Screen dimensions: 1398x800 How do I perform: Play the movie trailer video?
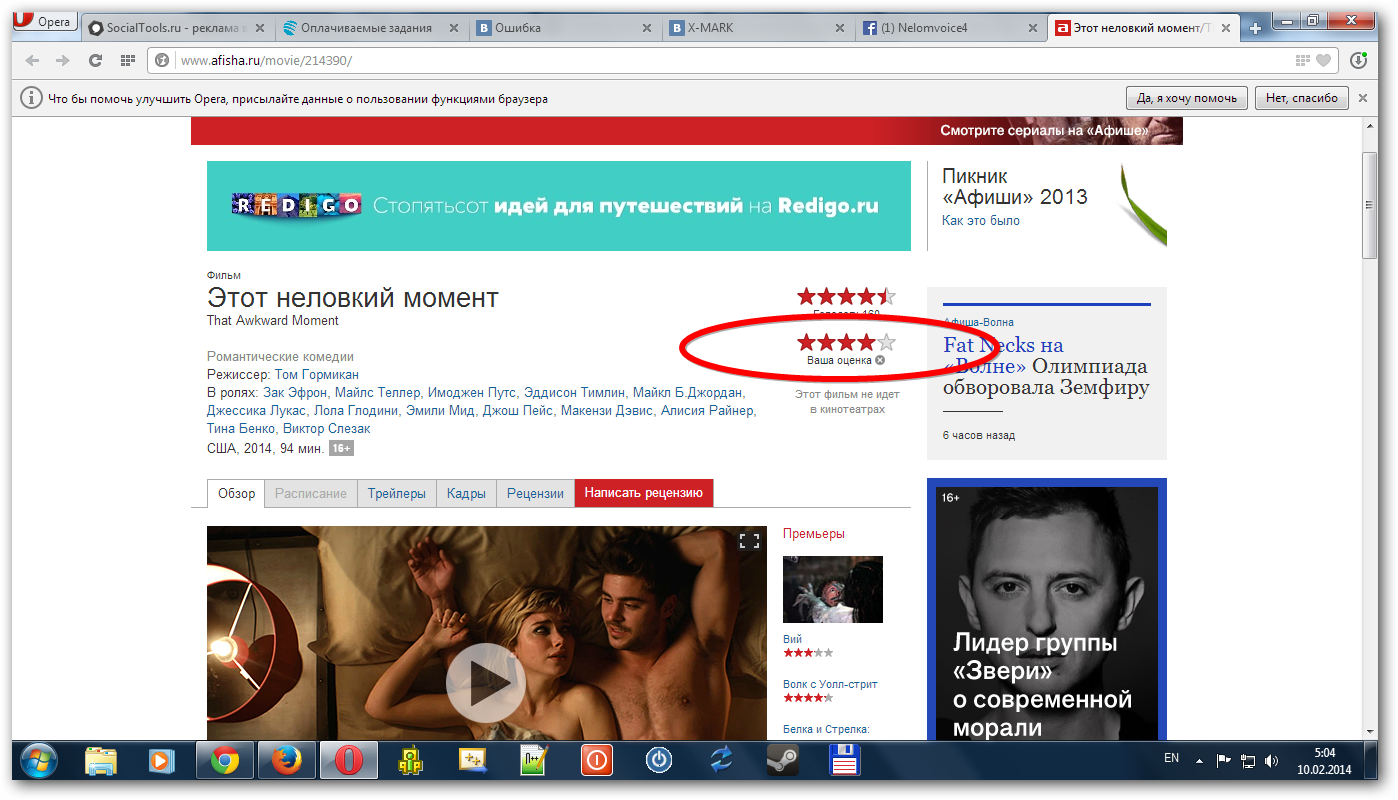(485, 682)
